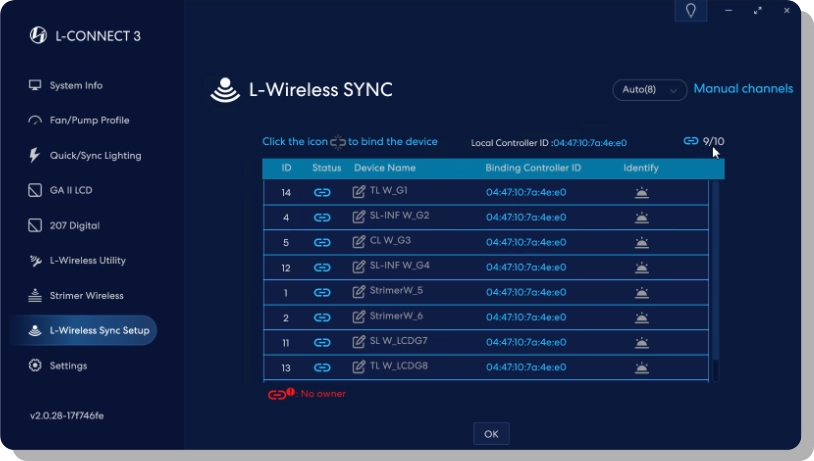This screenshot has width=814, height=461.
Task: Minimize the L-Connect window
Action: click(x=728, y=10)
